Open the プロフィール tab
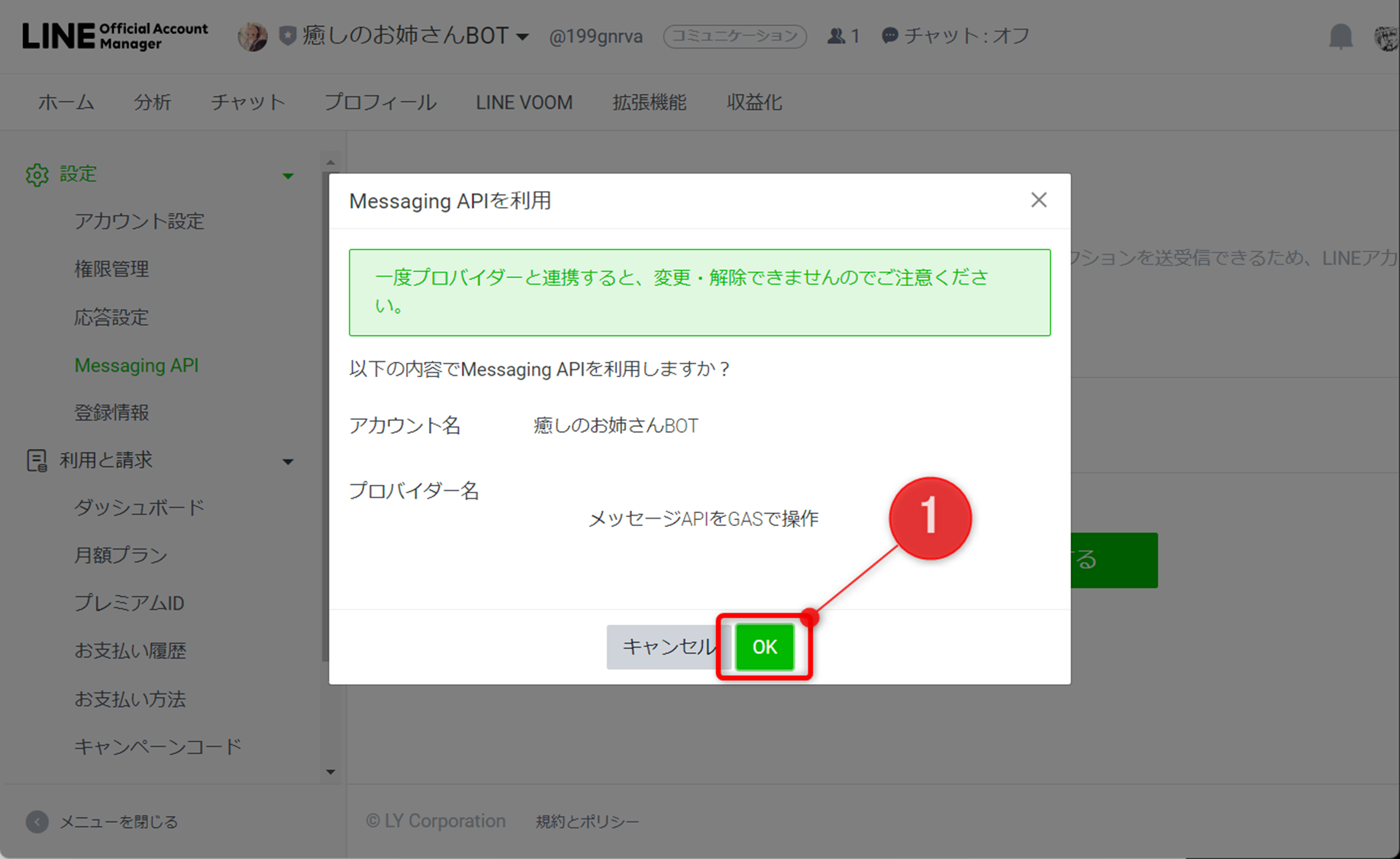Viewport: 1400px width, 859px height. (380, 102)
